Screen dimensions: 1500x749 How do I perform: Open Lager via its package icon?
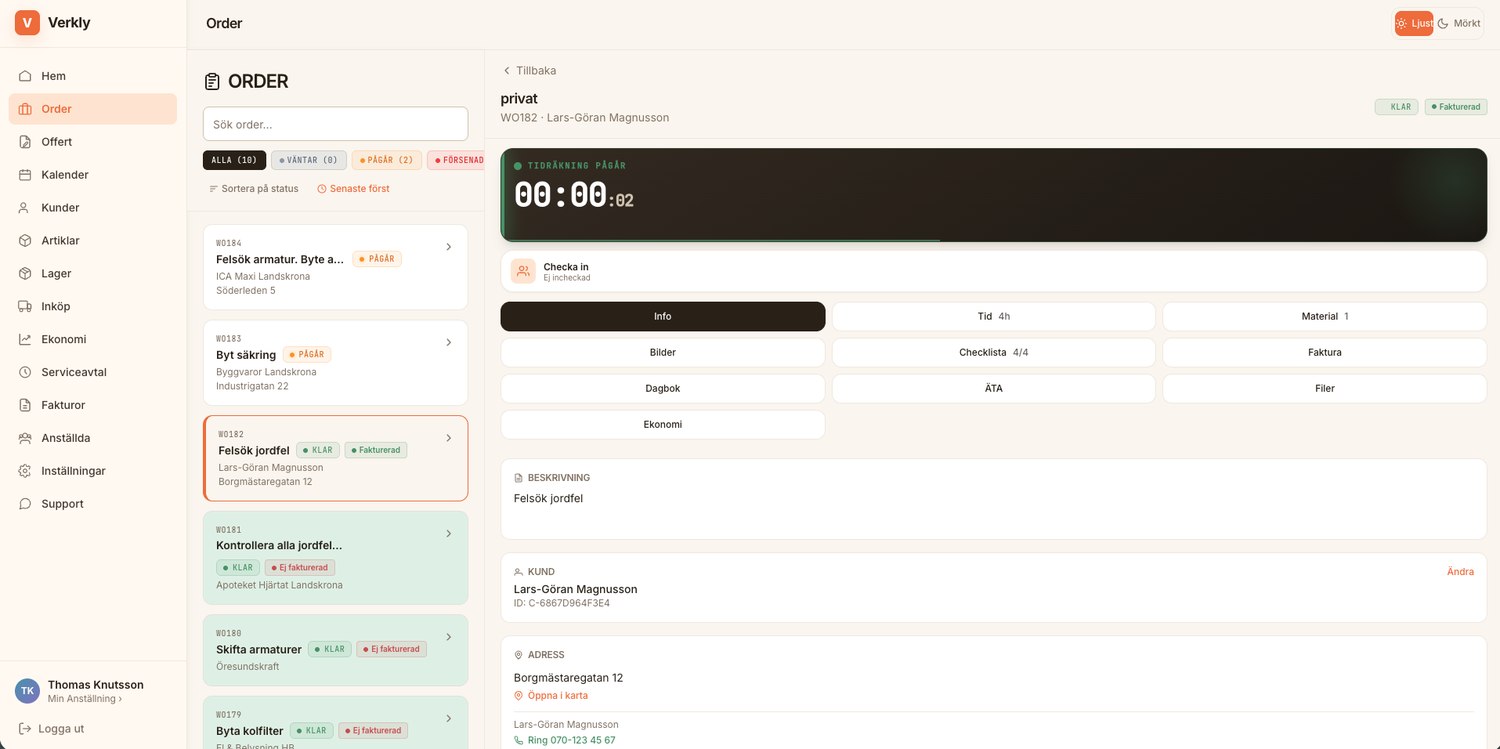coord(25,274)
